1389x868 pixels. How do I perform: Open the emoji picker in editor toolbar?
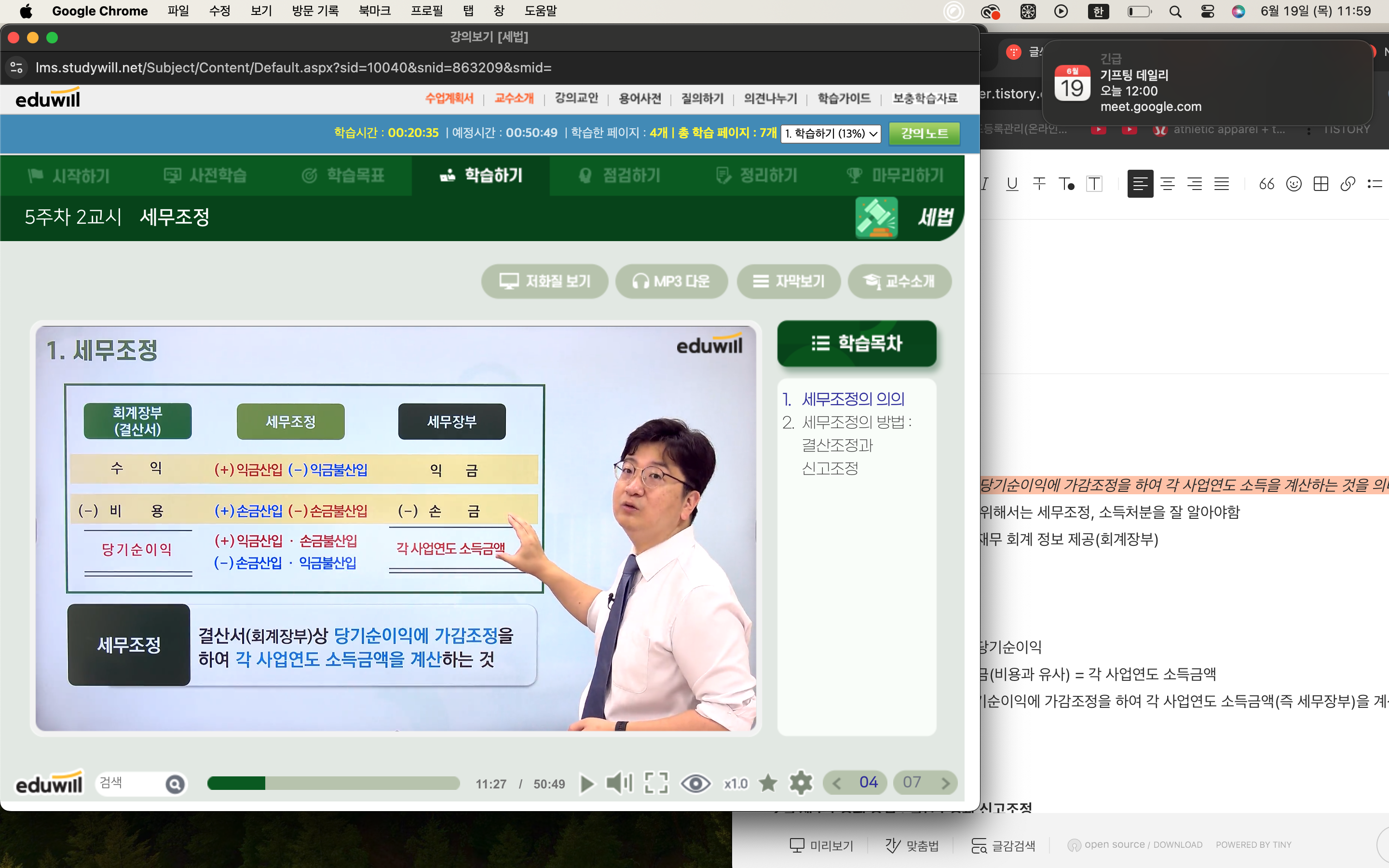coord(1294,184)
